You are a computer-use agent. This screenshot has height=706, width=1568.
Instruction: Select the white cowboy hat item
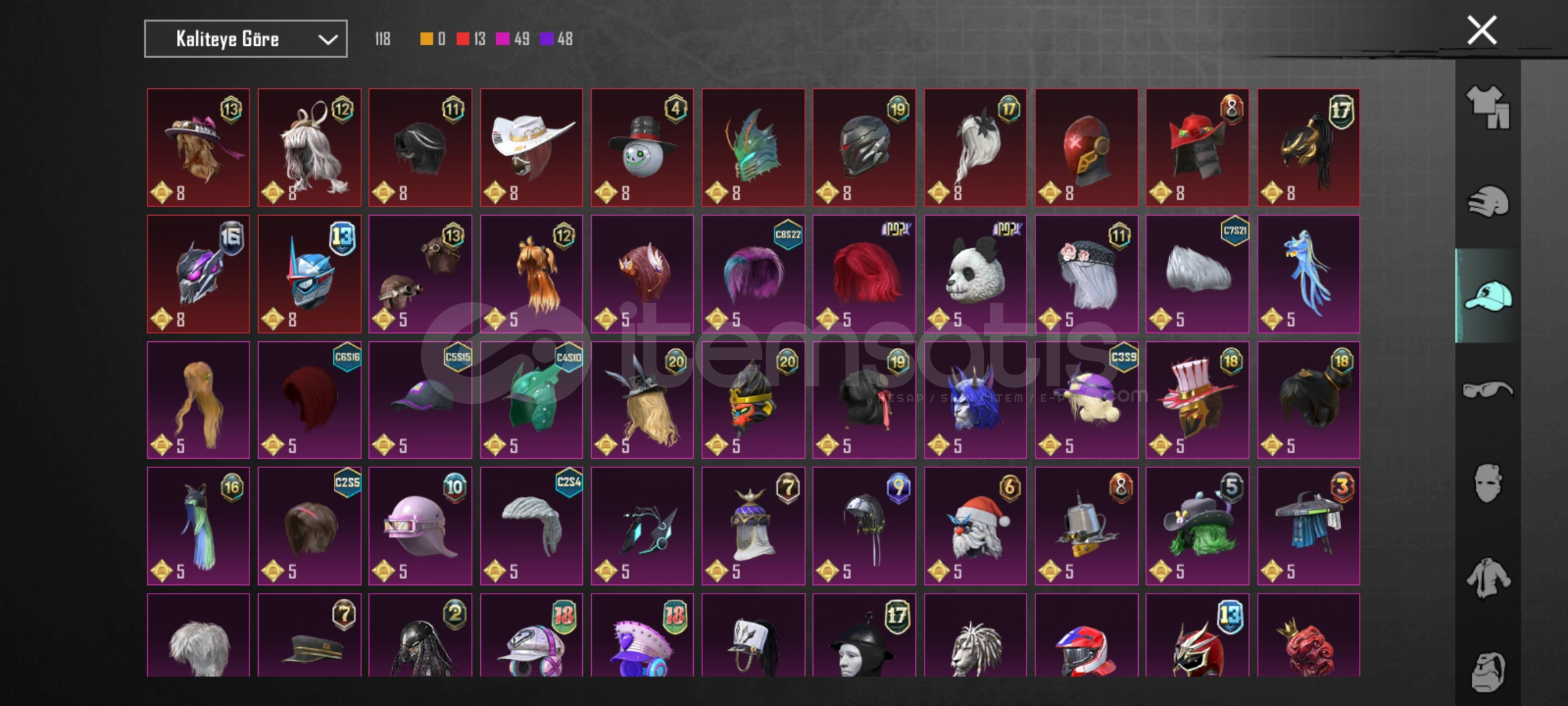tap(531, 148)
